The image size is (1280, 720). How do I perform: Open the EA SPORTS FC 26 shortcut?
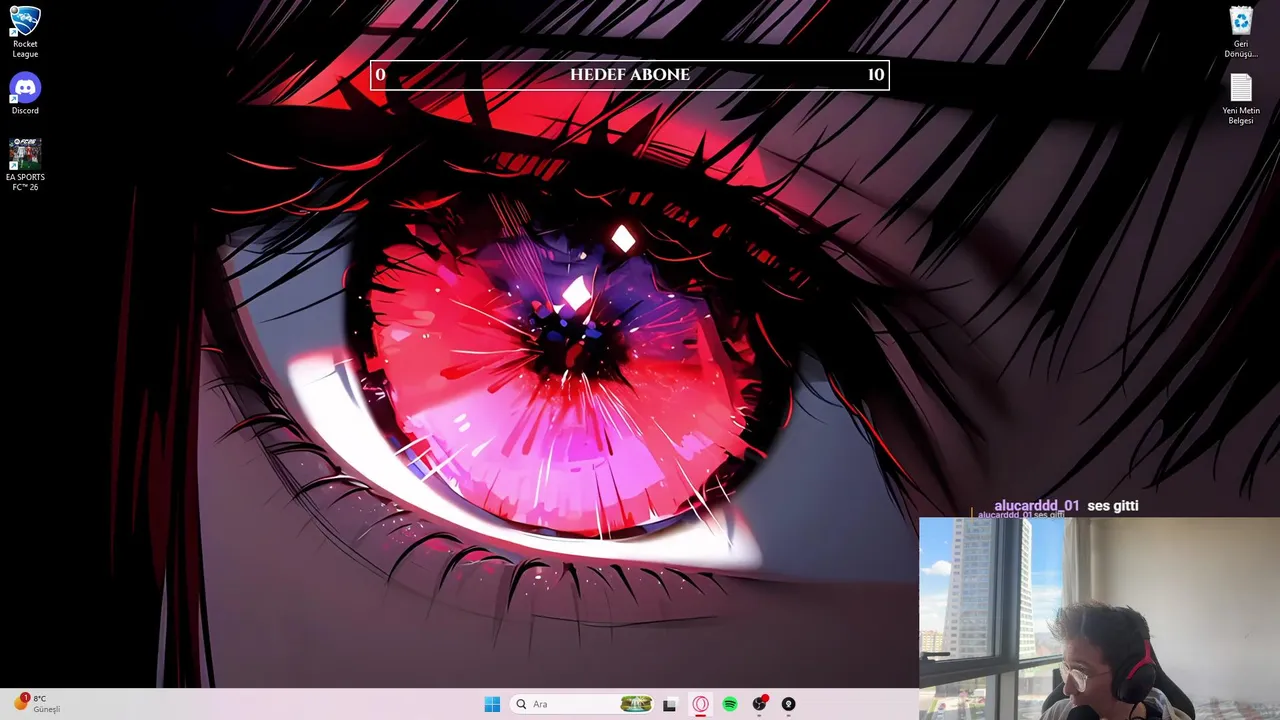coord(25,164)
